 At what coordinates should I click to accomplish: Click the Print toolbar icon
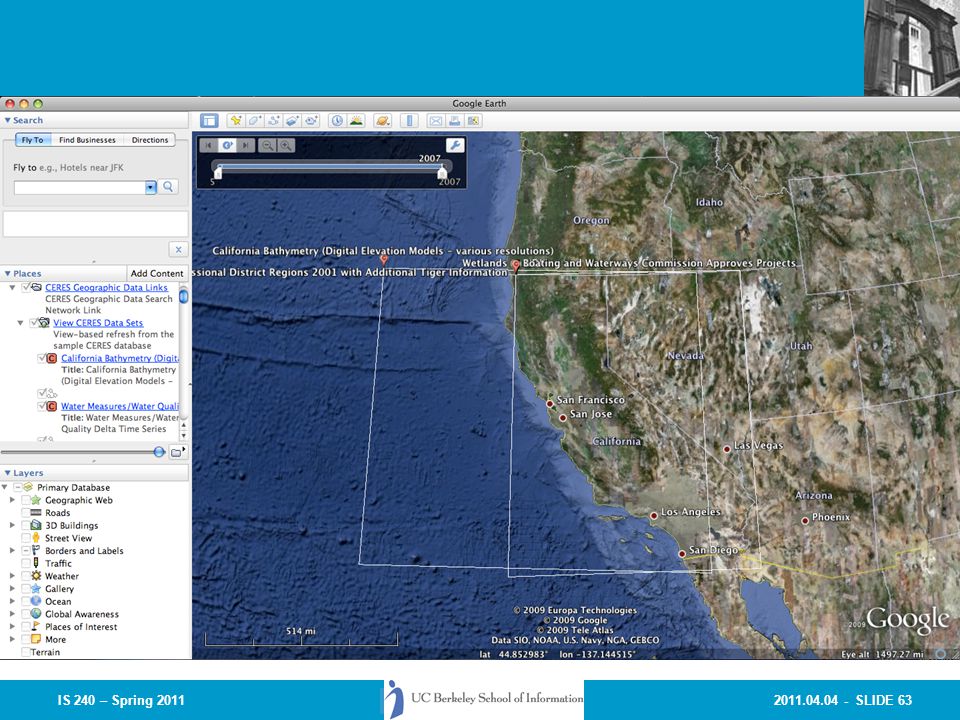[454, 121]
